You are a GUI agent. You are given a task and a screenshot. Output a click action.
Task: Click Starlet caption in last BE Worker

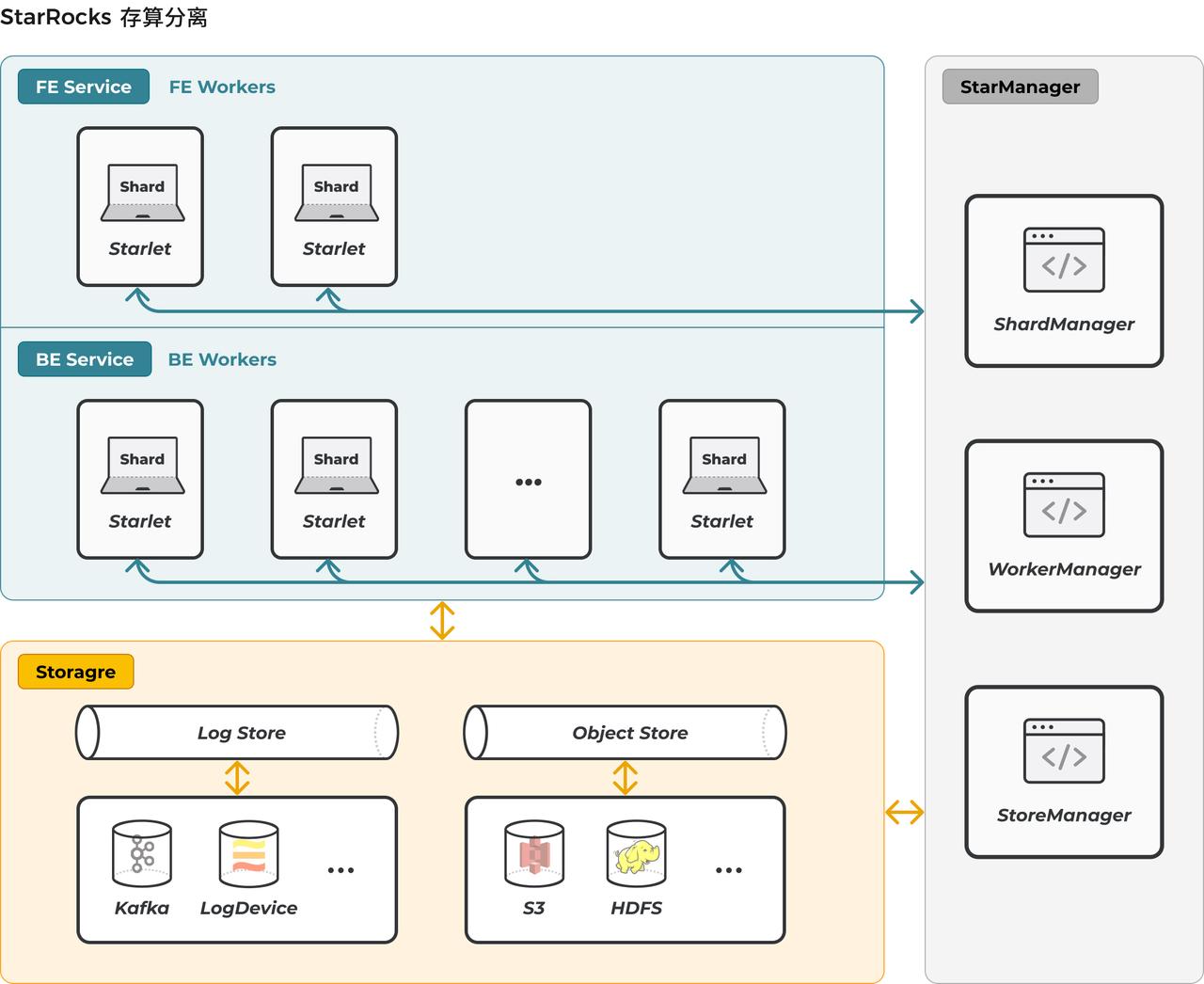722,521
